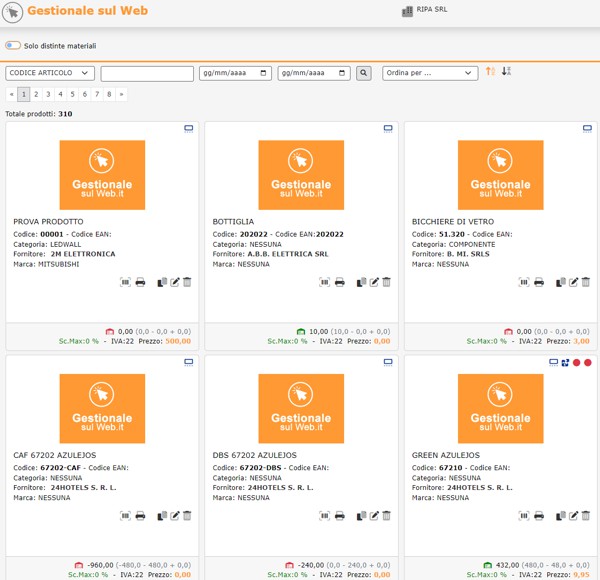Print the PROVA PRODOTTO item
The width and height of the screenshot is (600, 580).
tap(140, 282)
